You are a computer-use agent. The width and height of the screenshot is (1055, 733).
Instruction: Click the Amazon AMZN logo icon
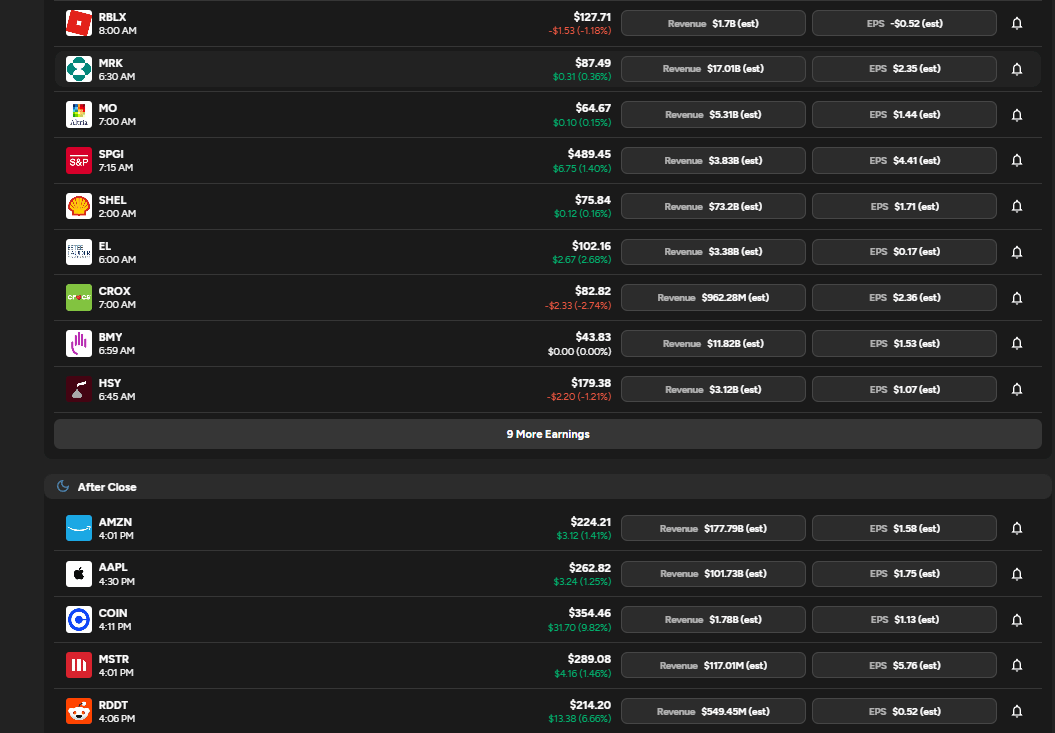(79, 528)
